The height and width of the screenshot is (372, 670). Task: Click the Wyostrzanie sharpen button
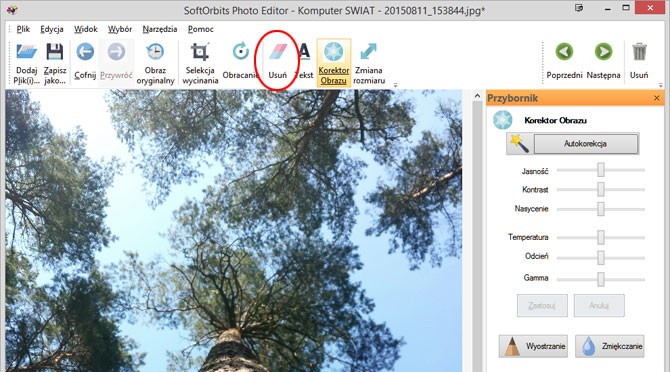pos(533,346)
